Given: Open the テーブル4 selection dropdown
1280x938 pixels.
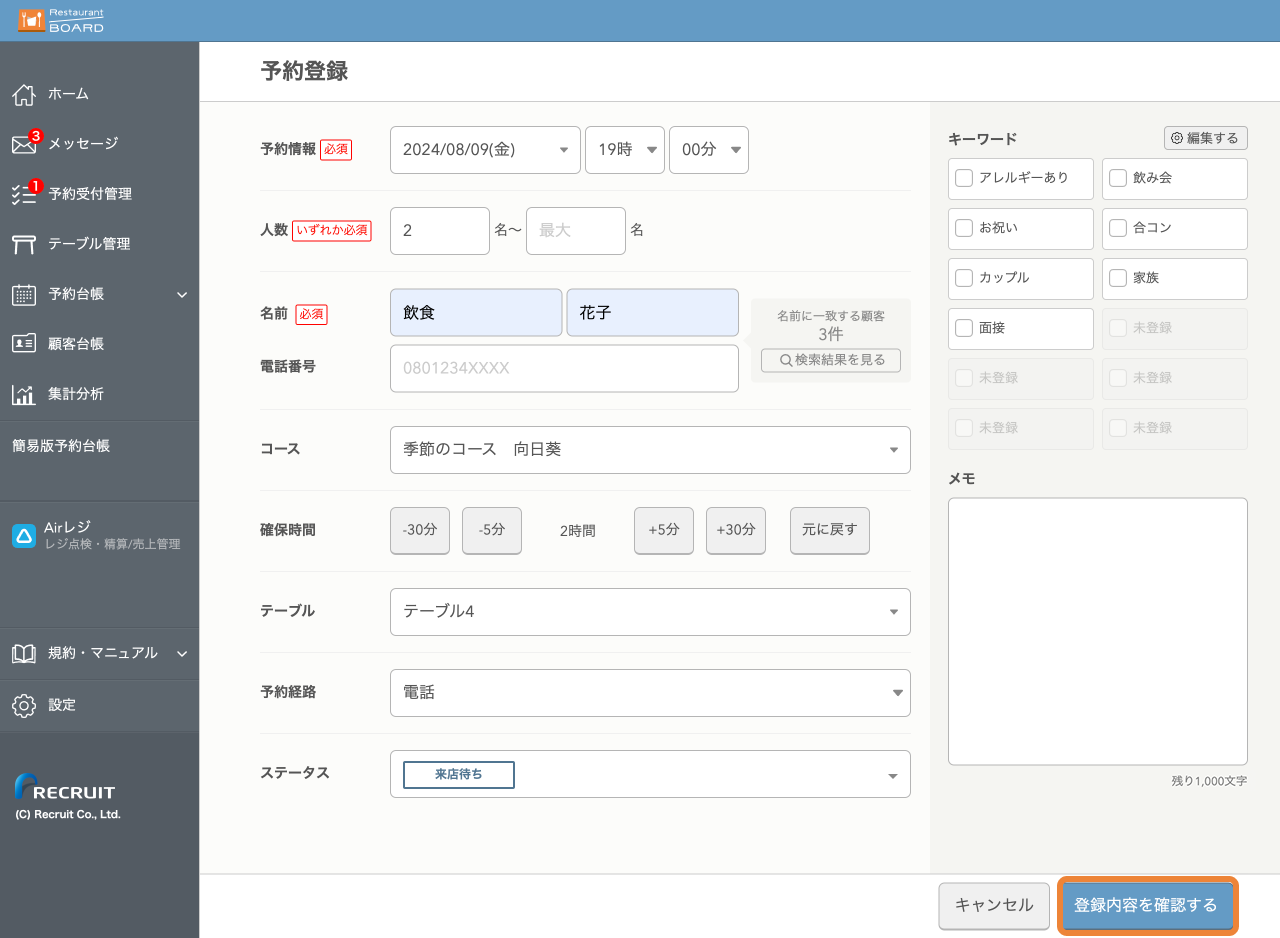Looking at the screenshot, I should [650, 611].
